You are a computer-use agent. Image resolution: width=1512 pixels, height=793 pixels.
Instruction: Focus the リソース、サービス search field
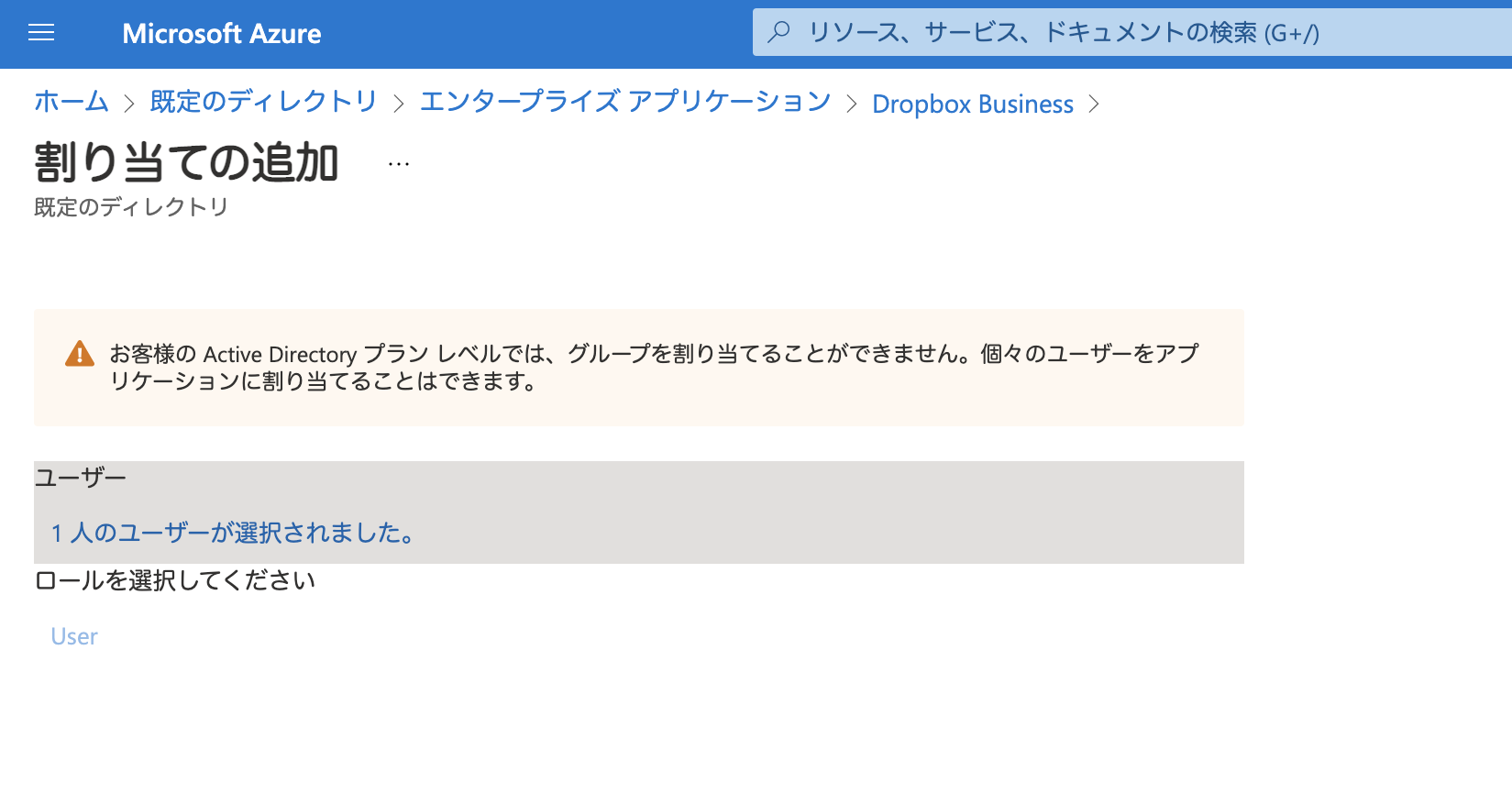point(1132,33)
